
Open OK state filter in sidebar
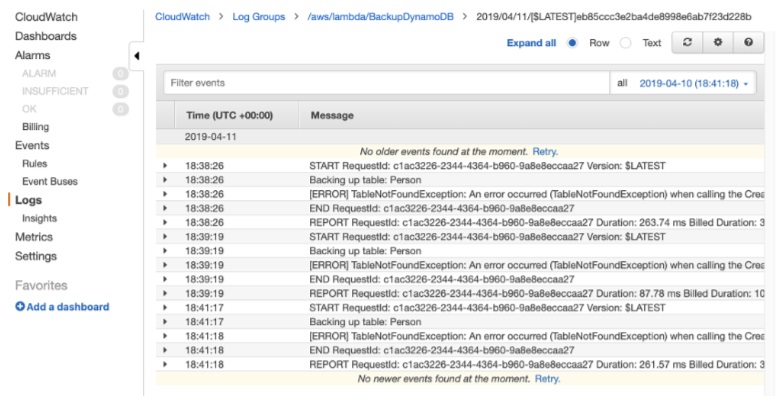pos(29,109)
